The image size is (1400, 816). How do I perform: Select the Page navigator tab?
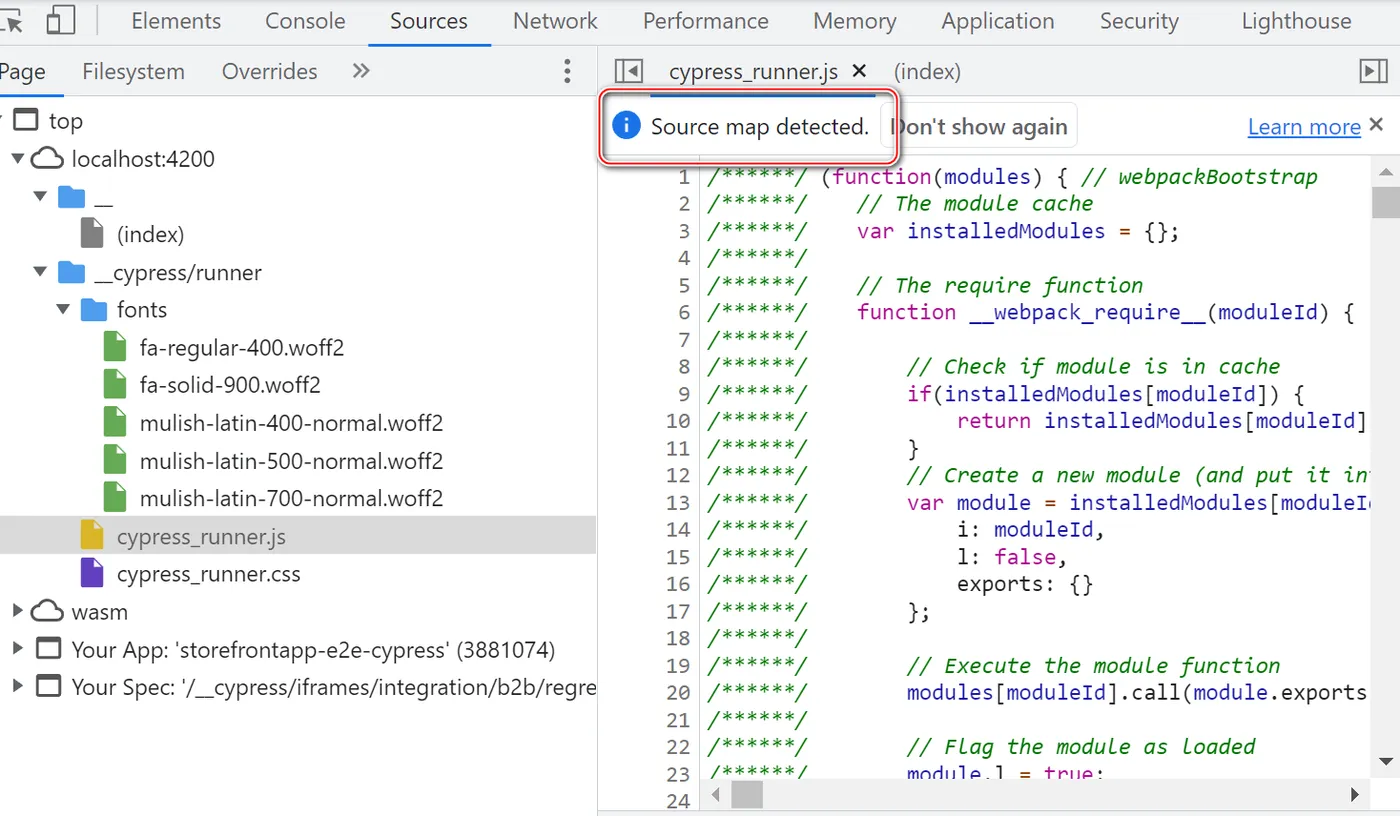[x=22, y=71]
